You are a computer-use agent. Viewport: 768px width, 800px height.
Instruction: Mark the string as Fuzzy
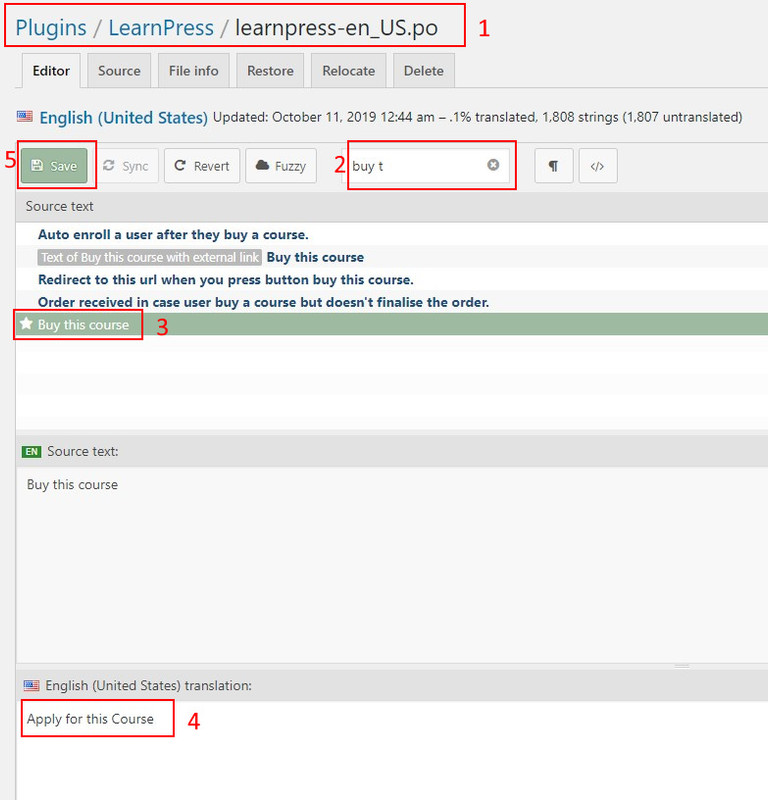(281, 166)
